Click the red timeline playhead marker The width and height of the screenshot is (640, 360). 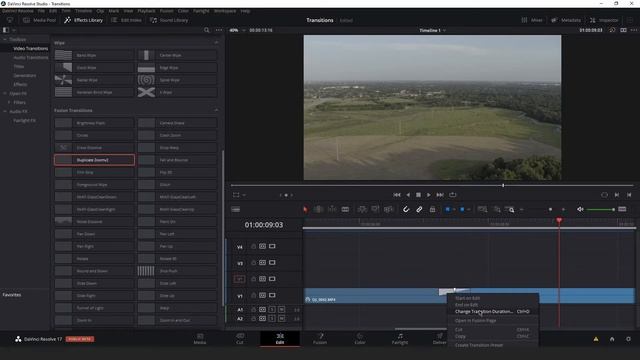[x=559, y=220]
